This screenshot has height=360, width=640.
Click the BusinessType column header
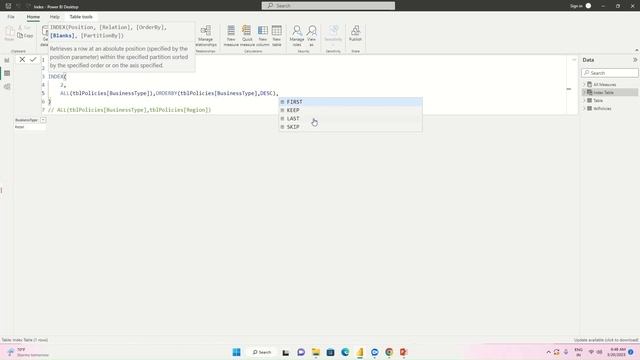[x=26, y=120]
